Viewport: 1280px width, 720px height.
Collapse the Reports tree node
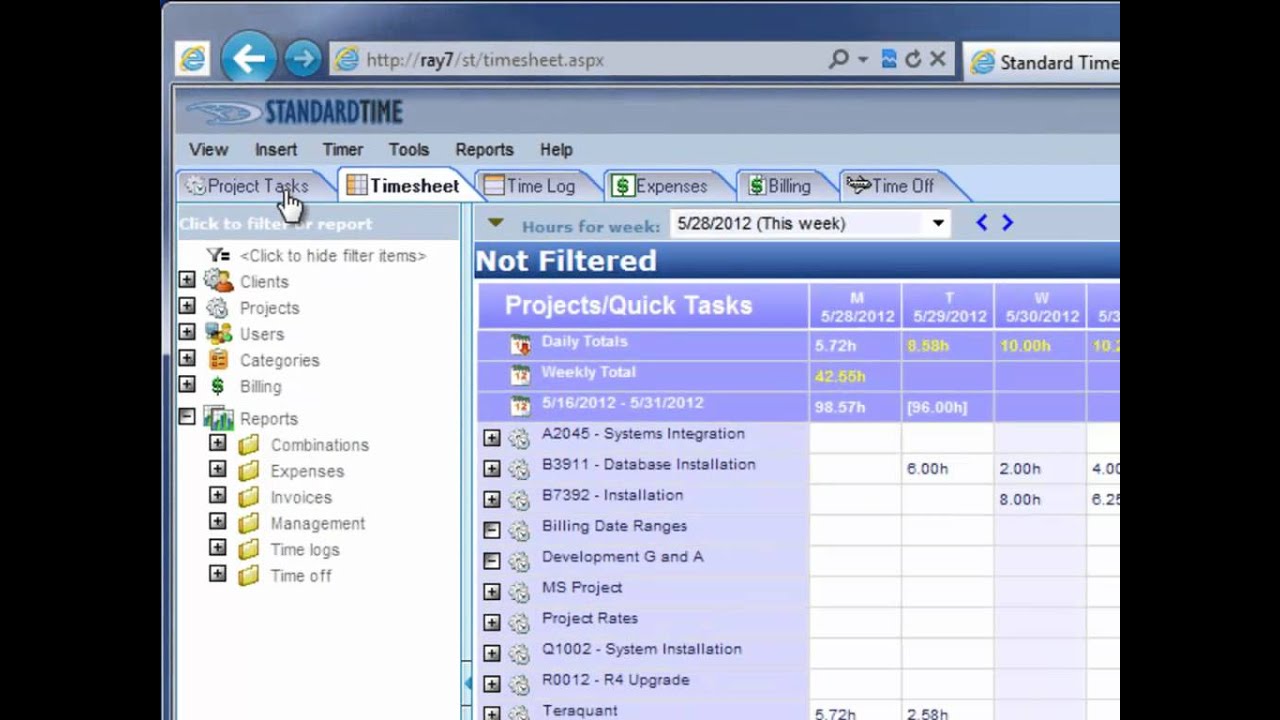pos(187,417)
